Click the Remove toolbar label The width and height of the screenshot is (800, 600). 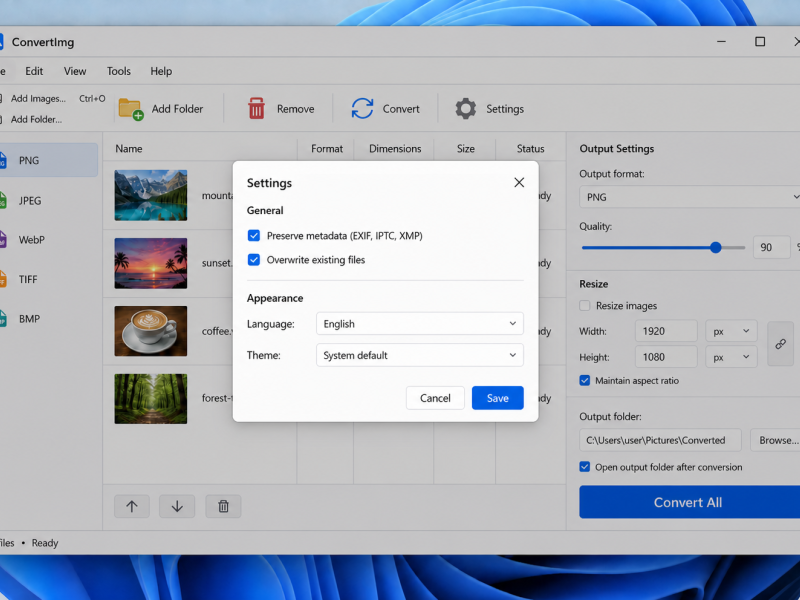tap(295, 109)
